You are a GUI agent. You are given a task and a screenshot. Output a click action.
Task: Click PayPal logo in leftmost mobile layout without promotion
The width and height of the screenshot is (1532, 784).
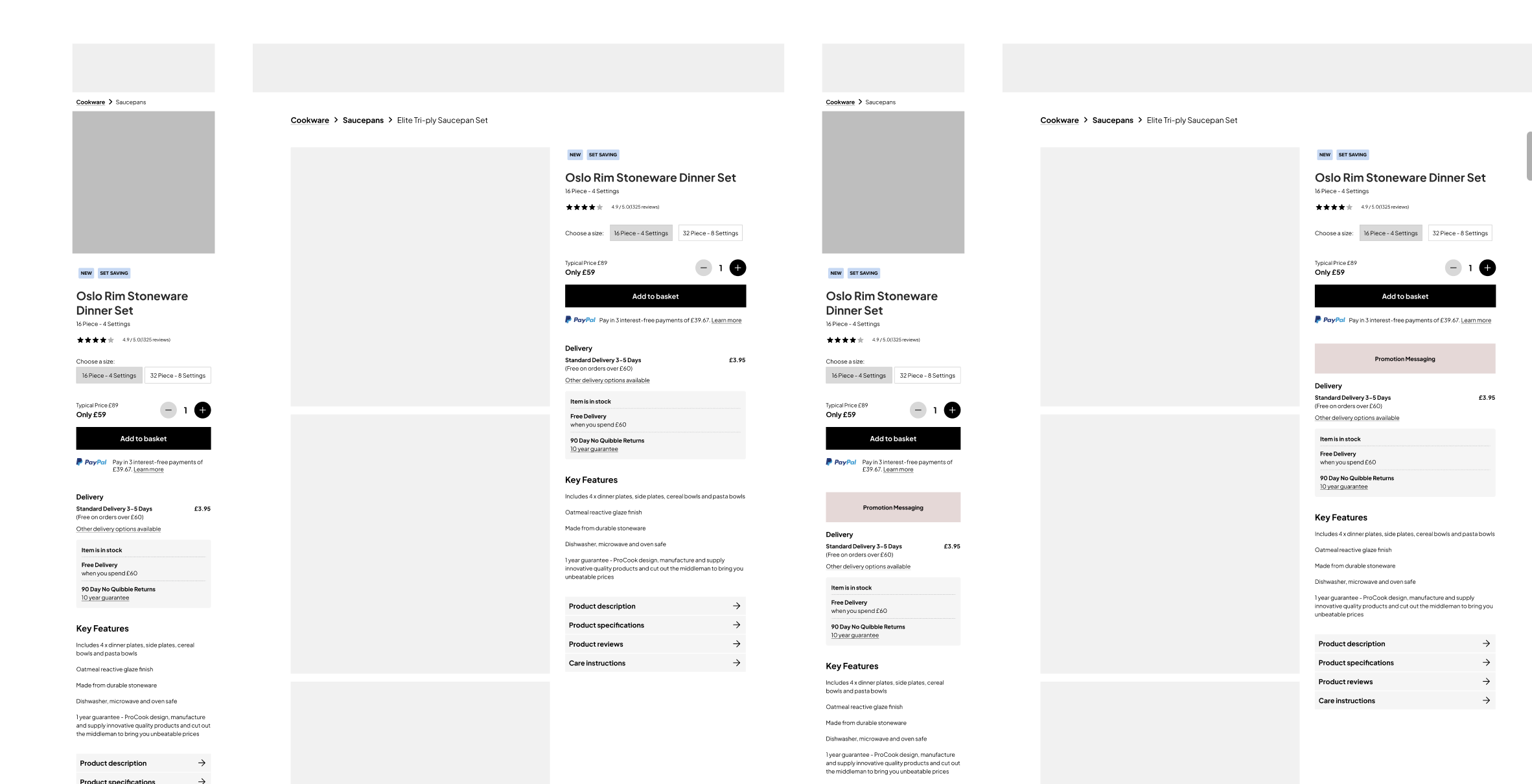(91, 462)
